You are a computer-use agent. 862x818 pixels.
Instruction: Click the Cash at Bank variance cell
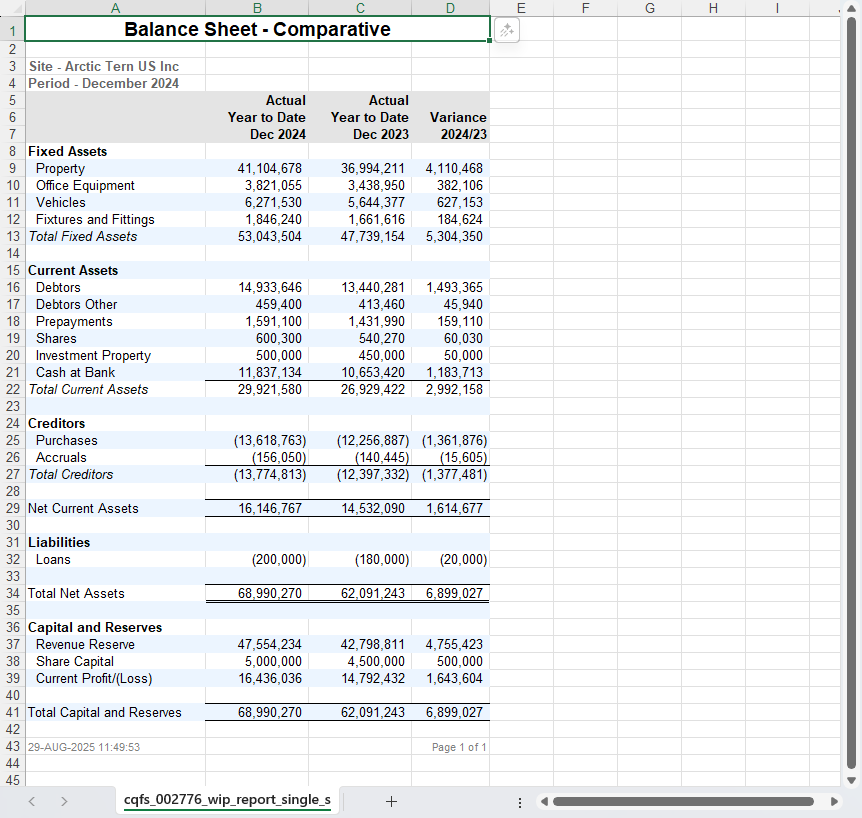[x=457, y=373]
